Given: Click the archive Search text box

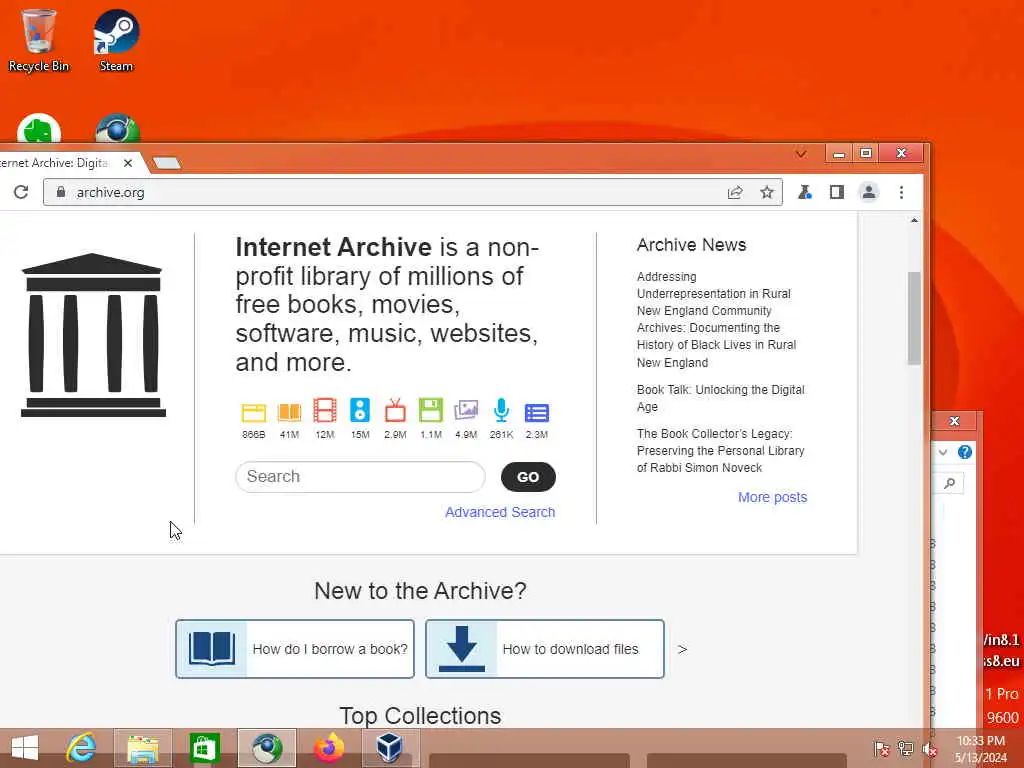Looking at the screenshot, I should [x=360, y=477].
